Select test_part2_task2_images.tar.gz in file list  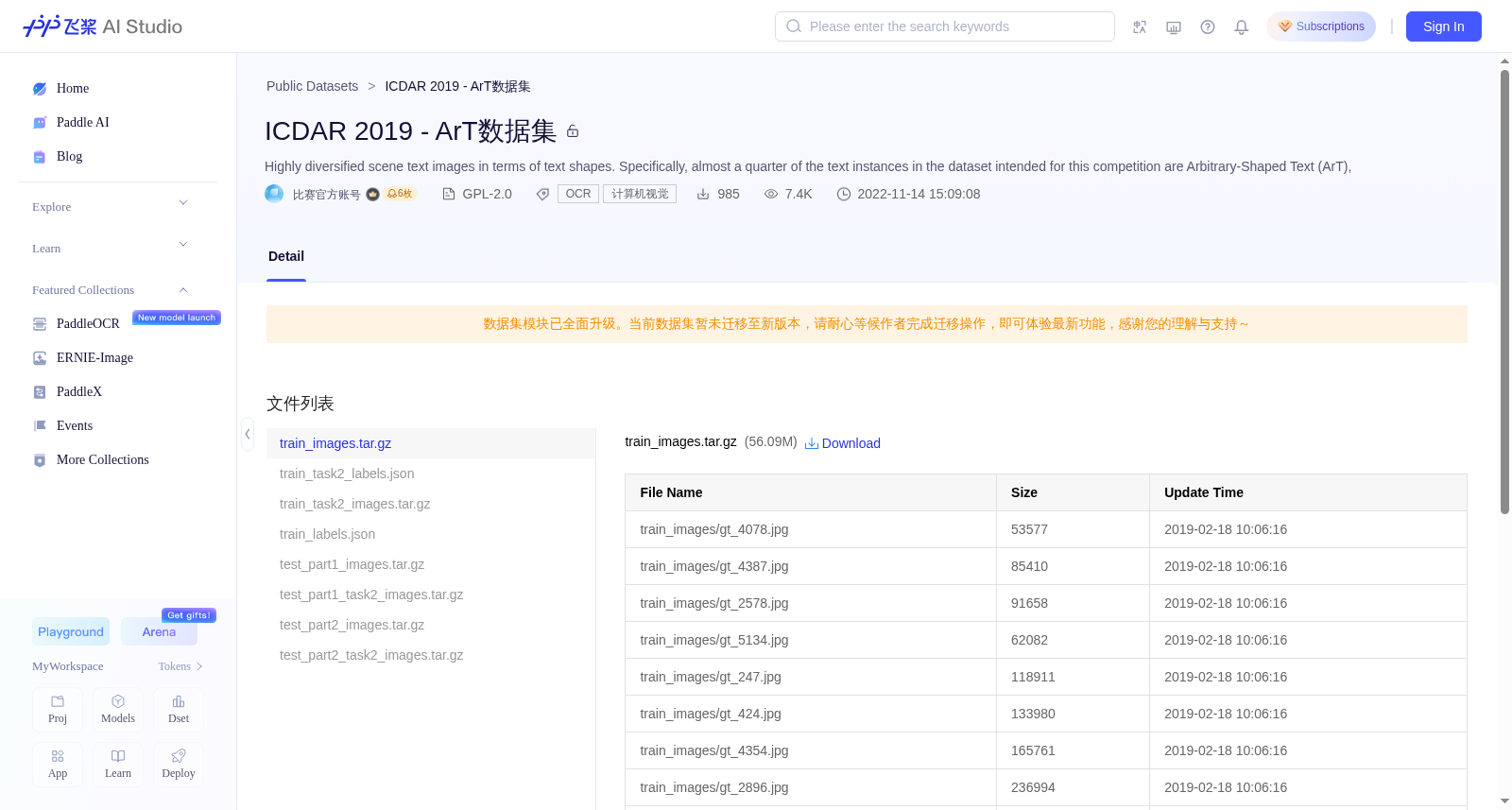431,655
